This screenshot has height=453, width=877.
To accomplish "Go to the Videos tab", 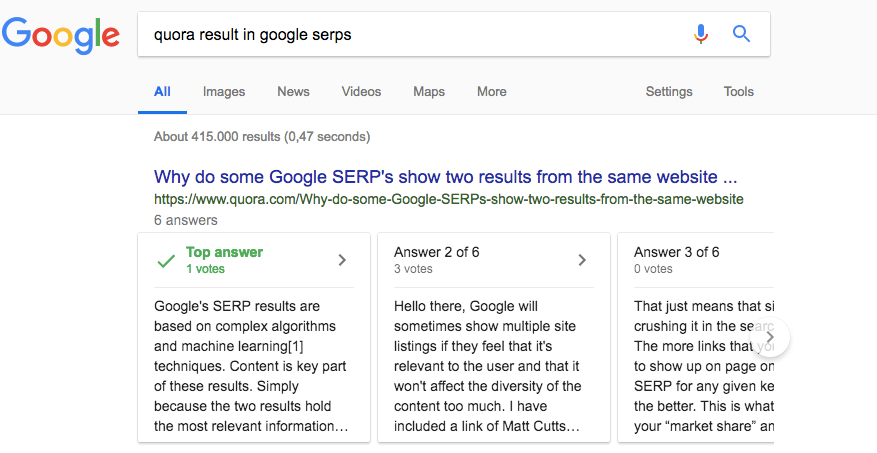I will pyautogui.click(x=361, y=91).
